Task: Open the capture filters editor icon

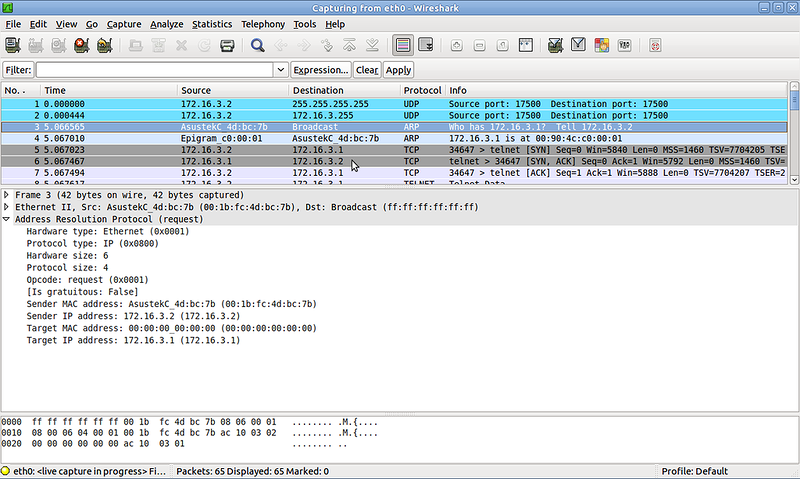Action: [556, 45]
